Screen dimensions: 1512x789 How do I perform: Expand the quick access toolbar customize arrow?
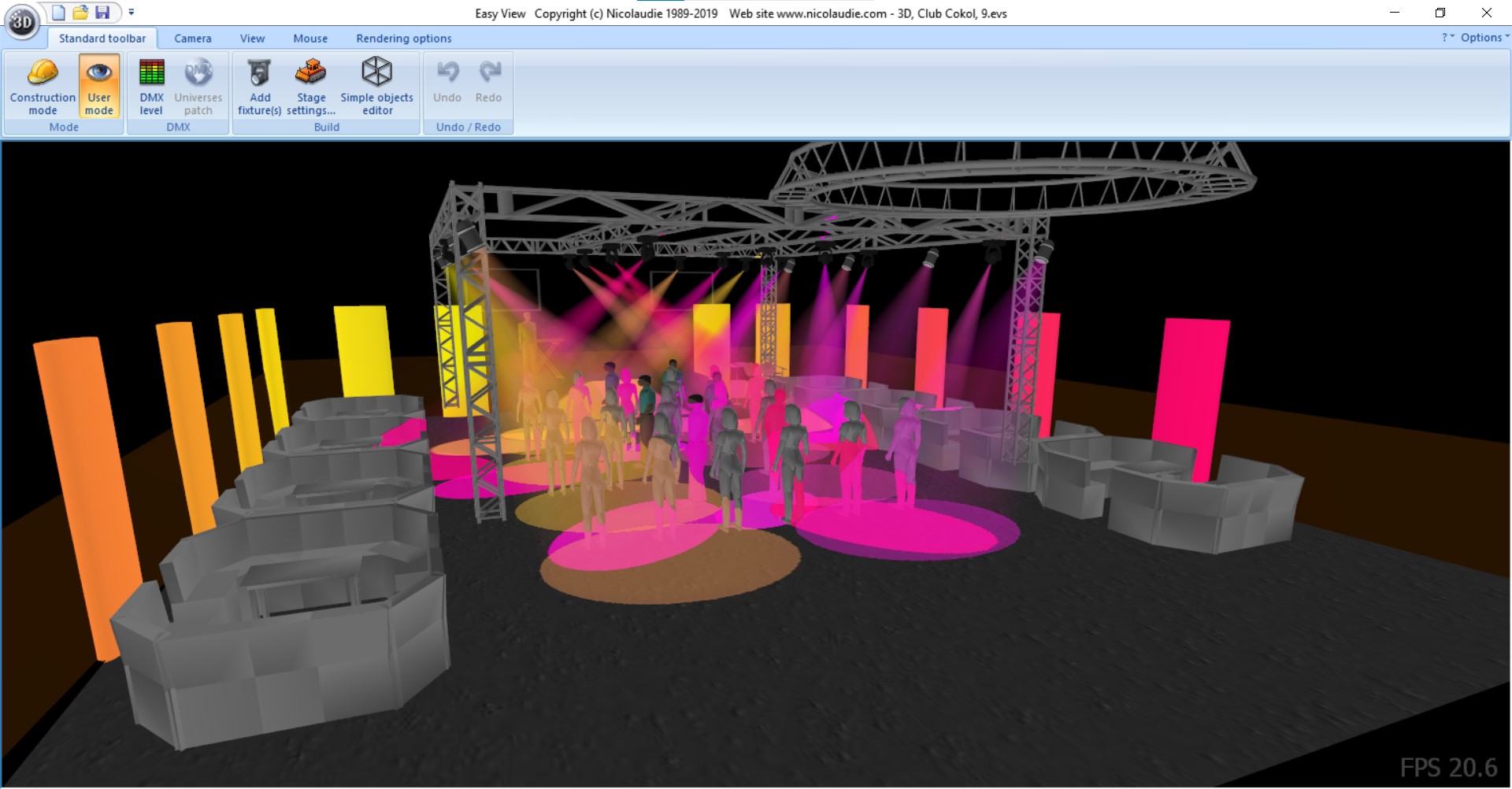(132, 13)
